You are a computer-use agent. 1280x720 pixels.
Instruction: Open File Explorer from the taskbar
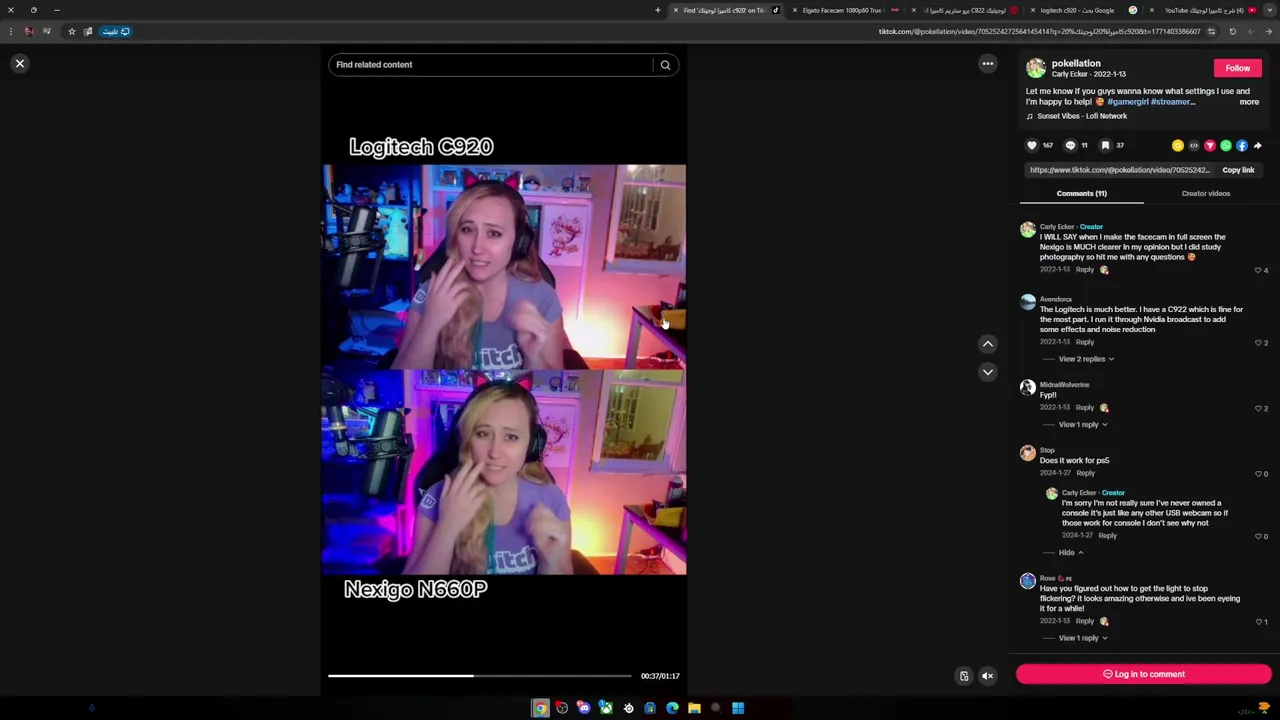coord(694,708)
